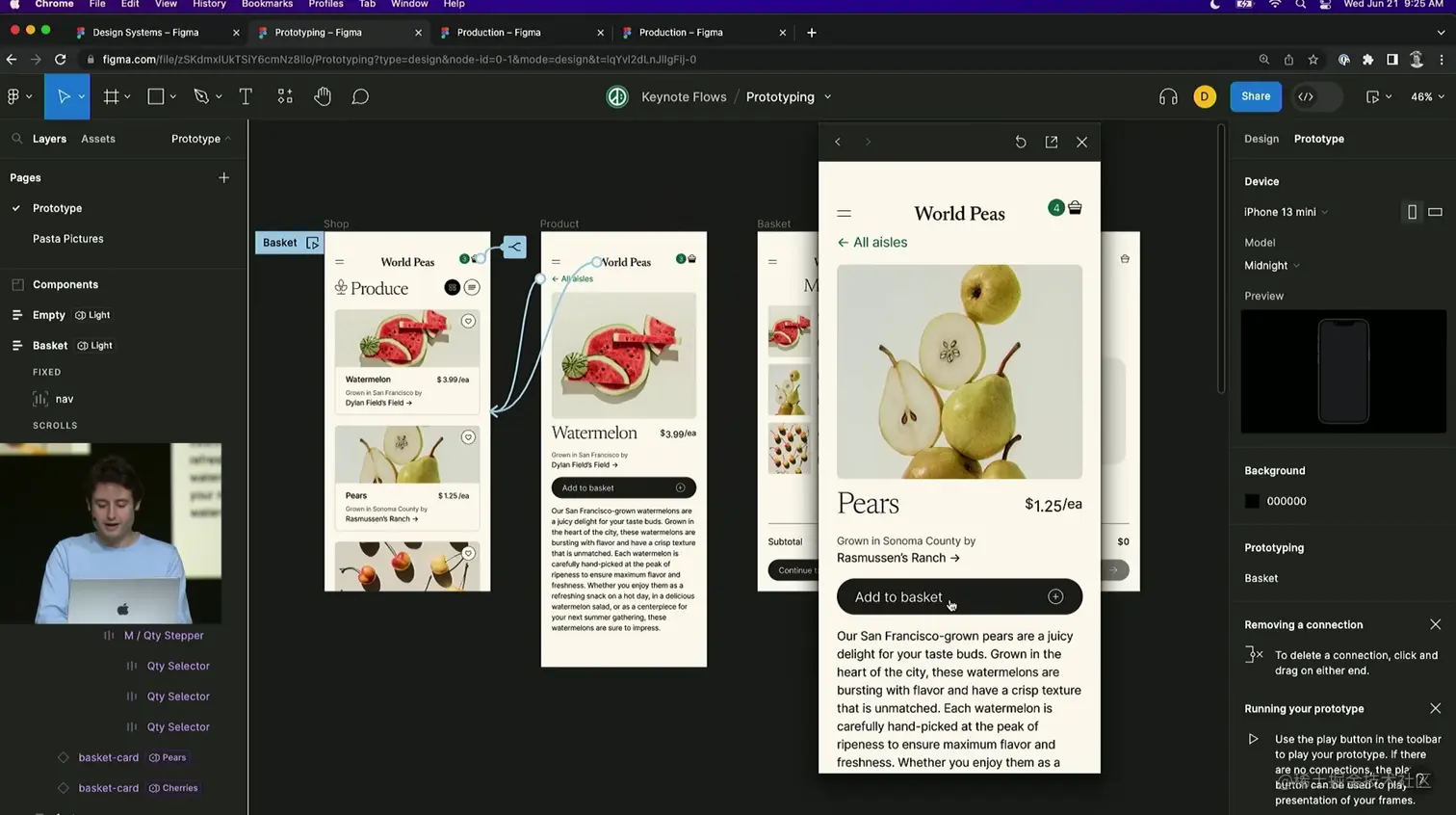The width and height of the screenshot is (1456, 815).
Task: Switch to the Design tab
Action: 1261,139
